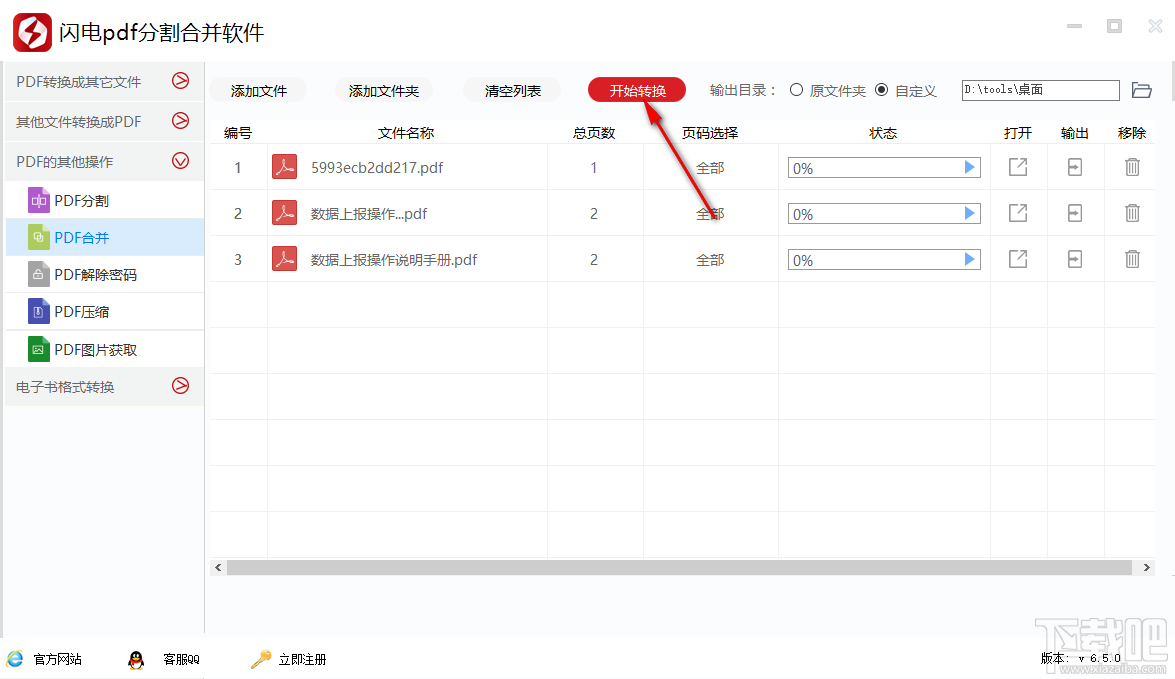
Task: Open 5993ecb2dd217.pdf using its 打开 icon
Action: point(1017,167)
